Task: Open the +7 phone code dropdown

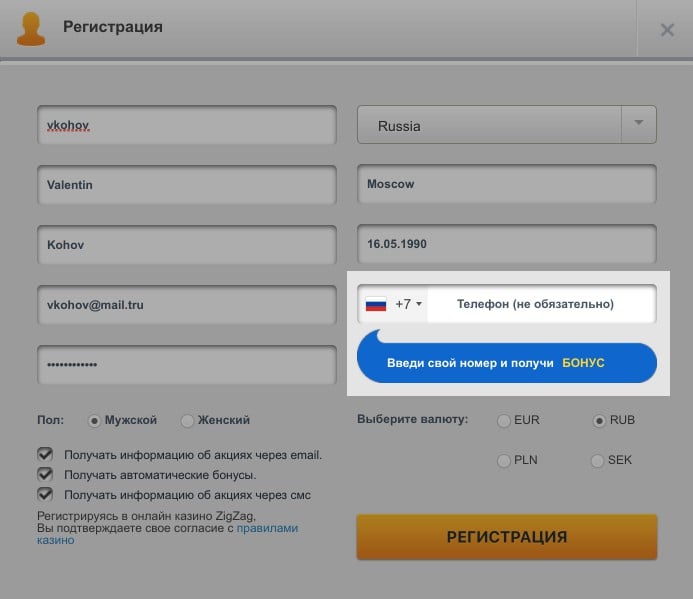Action: tap(409, 304)
